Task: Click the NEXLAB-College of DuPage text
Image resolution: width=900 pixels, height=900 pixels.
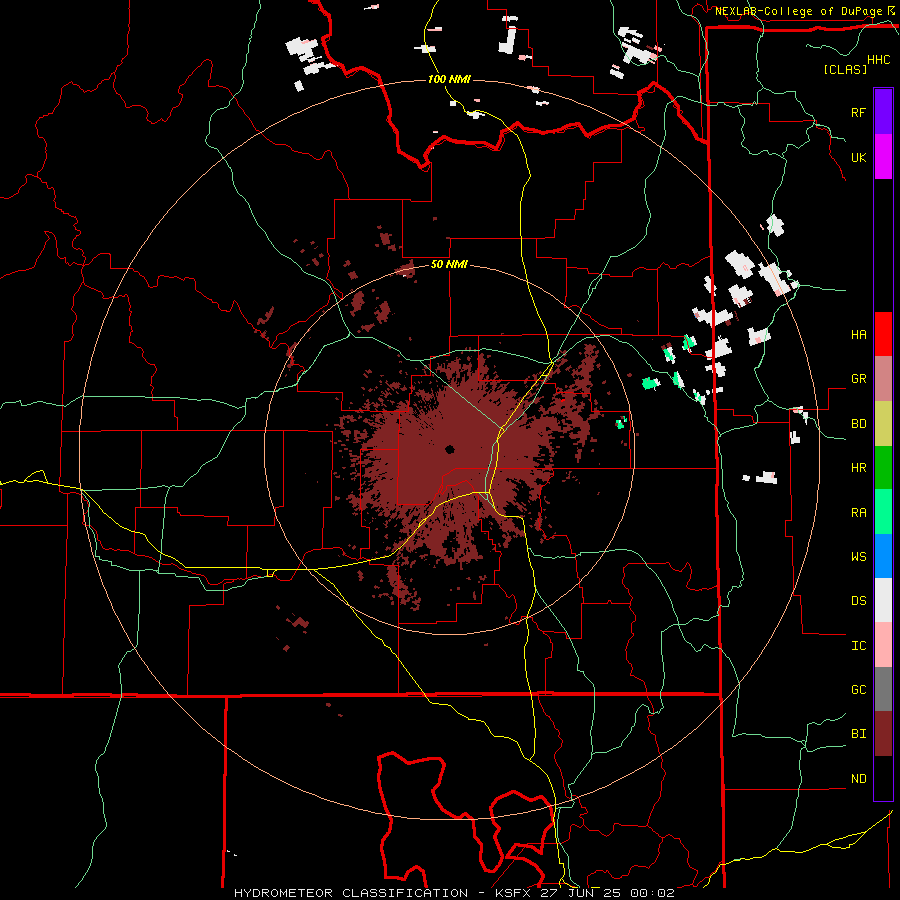Action: [798, 11]
